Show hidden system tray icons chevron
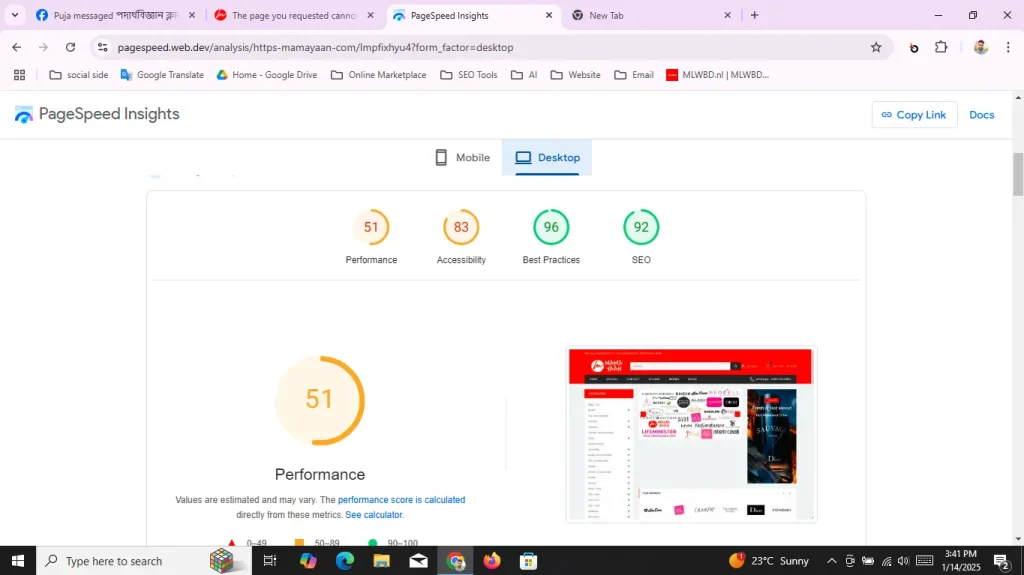 click(x=831, y=561)
